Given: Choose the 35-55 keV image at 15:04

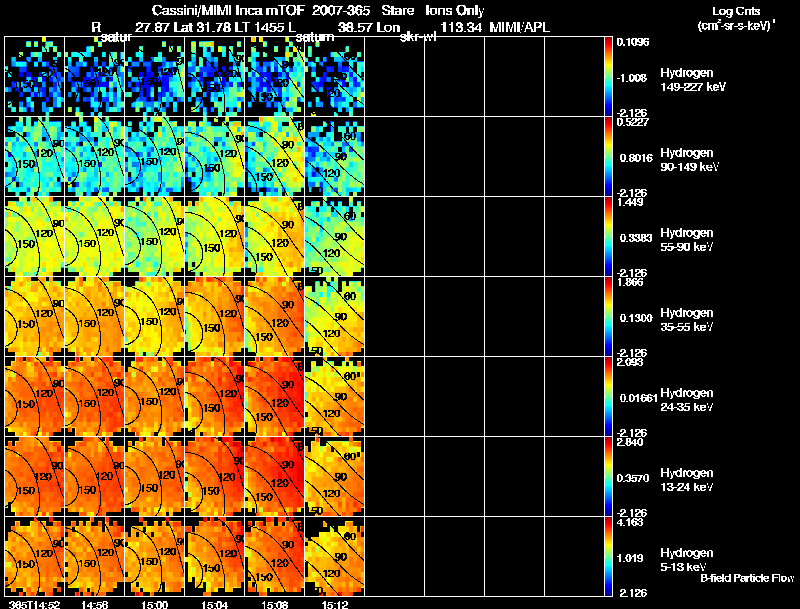Looking at the screenshot, I should 215,317.
